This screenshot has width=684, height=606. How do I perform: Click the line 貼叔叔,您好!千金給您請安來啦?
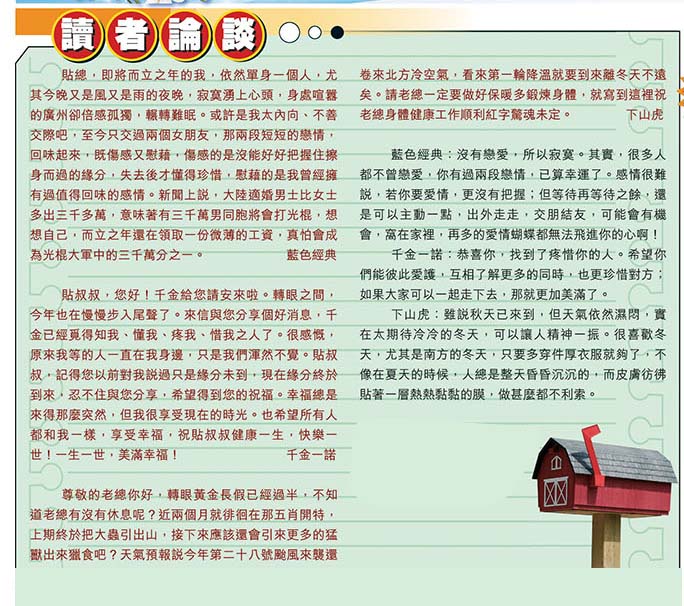[199, 294]
